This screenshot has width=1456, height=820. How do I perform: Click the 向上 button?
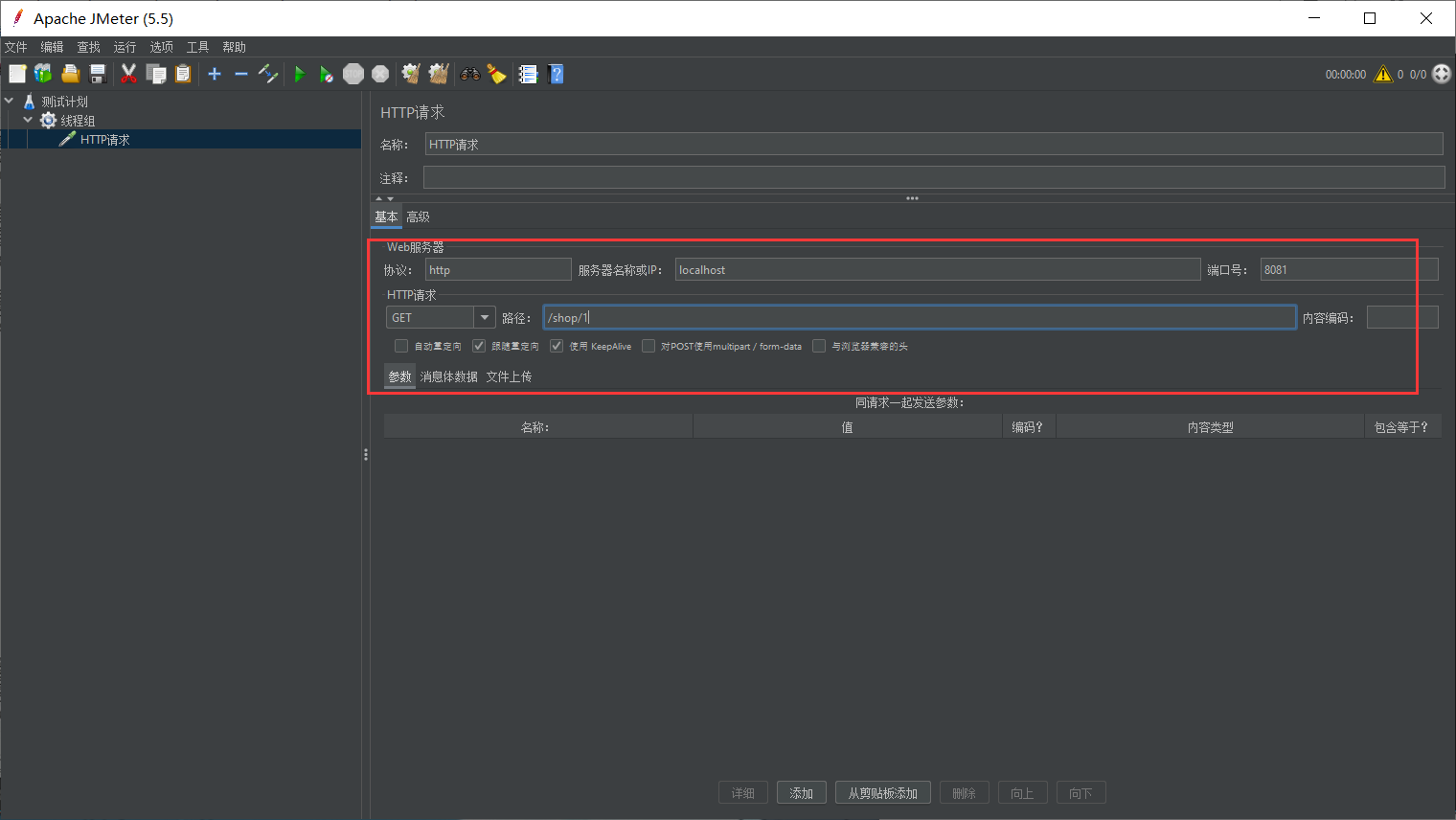(1023, 793)
